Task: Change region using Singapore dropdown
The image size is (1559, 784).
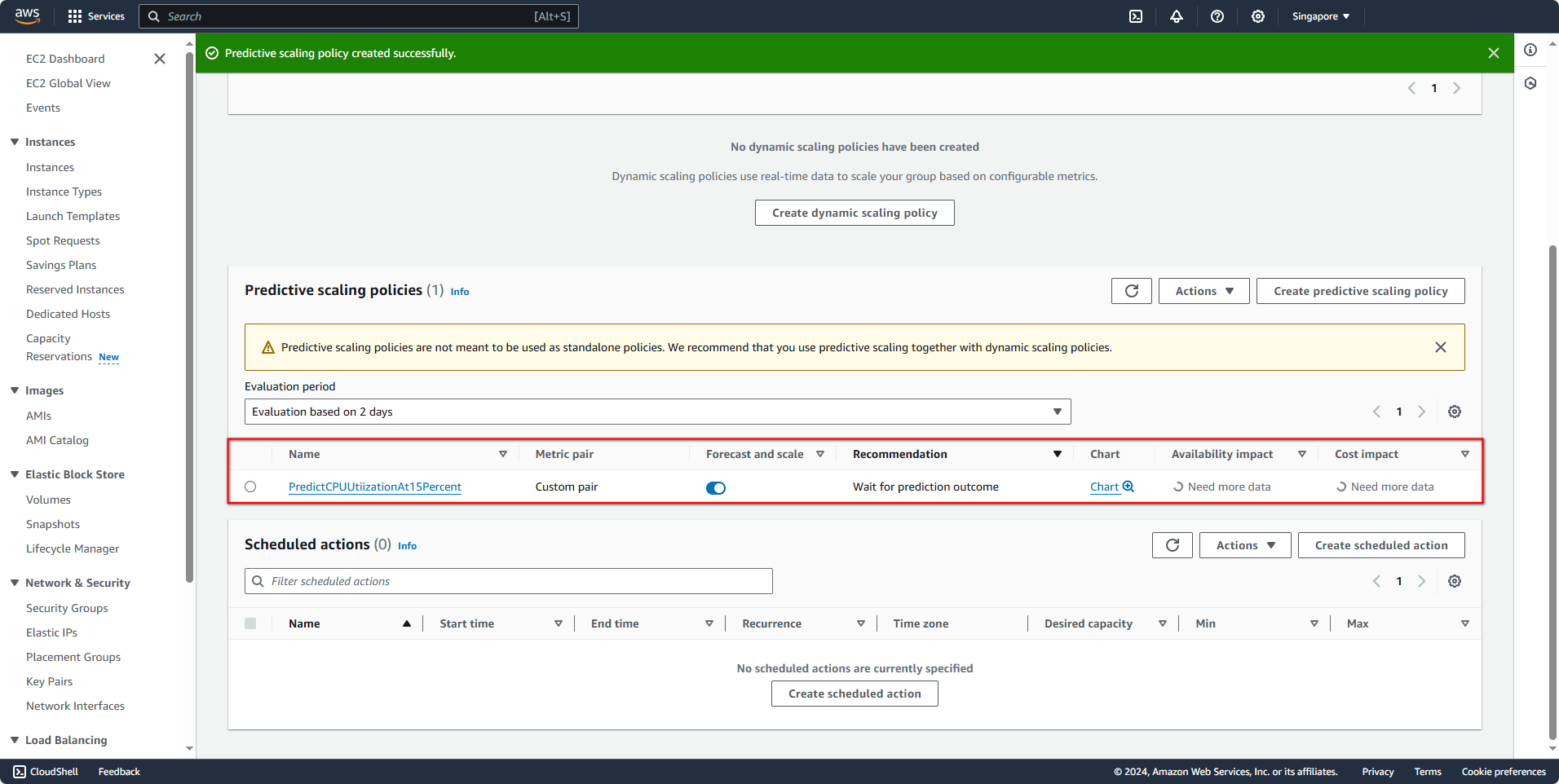Action: [1320, 16]
